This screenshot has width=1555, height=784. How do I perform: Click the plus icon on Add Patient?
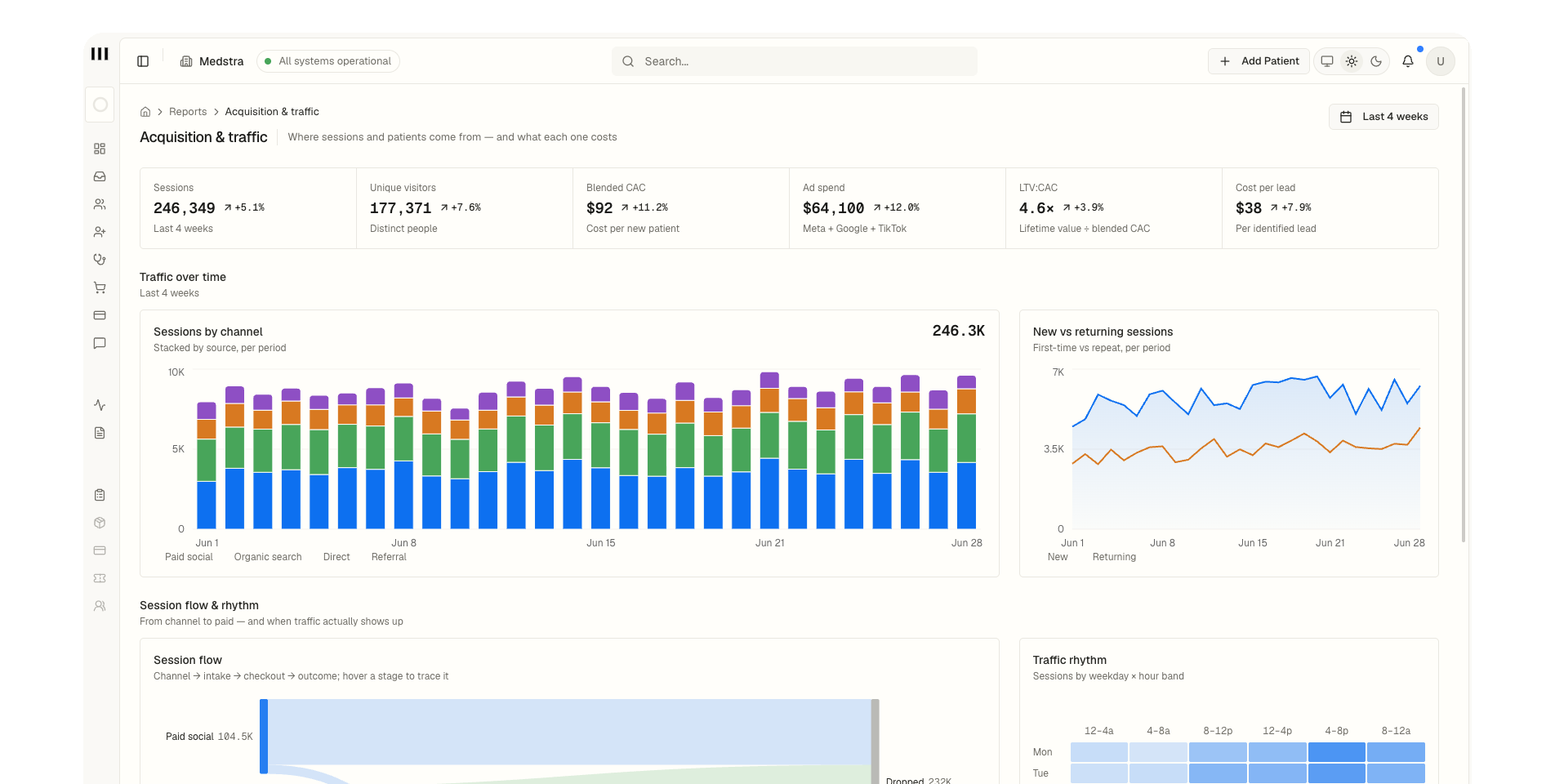click(1225, 61)
